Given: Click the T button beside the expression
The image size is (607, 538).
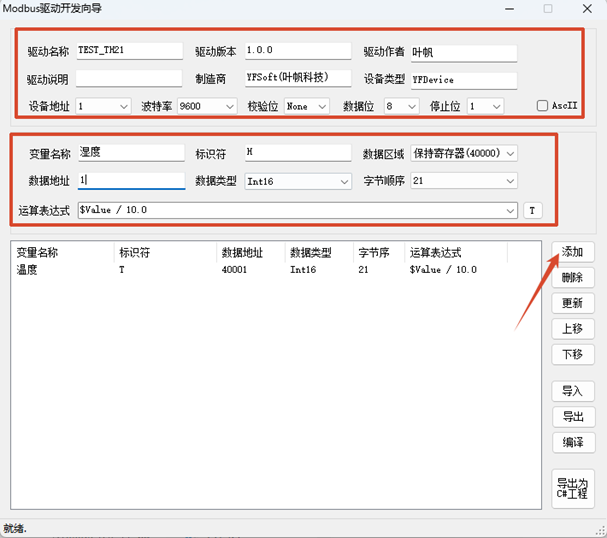Looking at the screenshot, I should (533, 211).
